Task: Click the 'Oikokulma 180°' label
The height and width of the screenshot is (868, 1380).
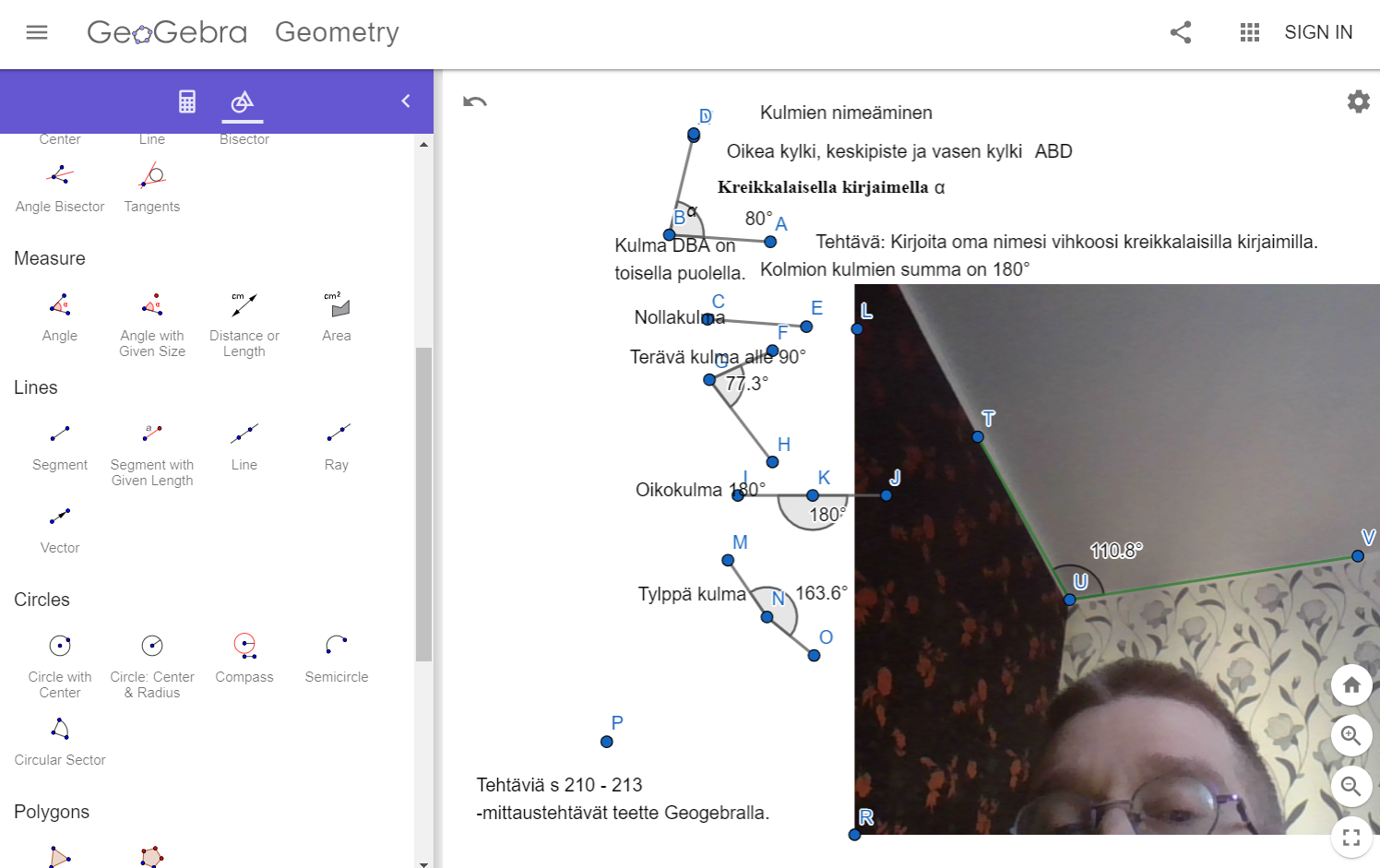Action: (700, 490)
